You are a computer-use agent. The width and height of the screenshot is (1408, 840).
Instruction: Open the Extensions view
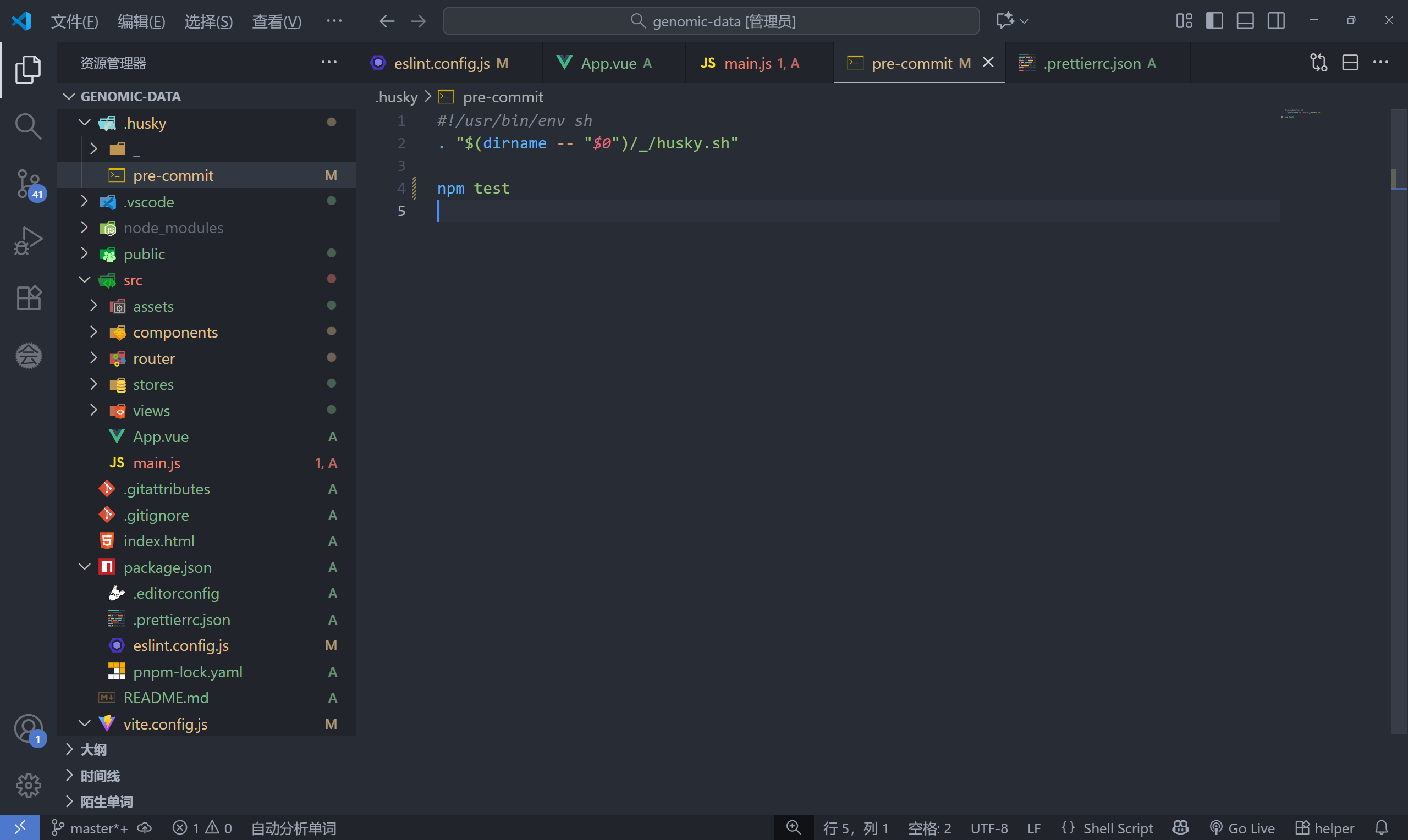click(28, 298)
